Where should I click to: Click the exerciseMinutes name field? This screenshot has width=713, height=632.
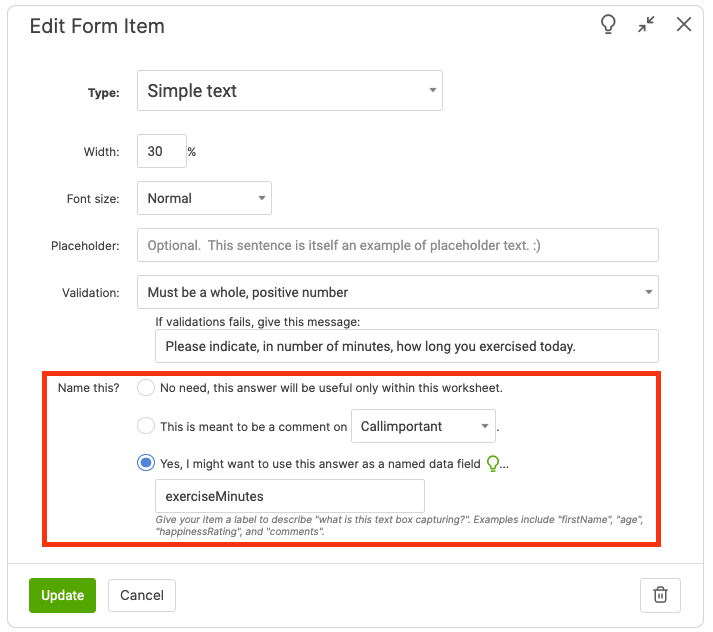coord(289,496)
